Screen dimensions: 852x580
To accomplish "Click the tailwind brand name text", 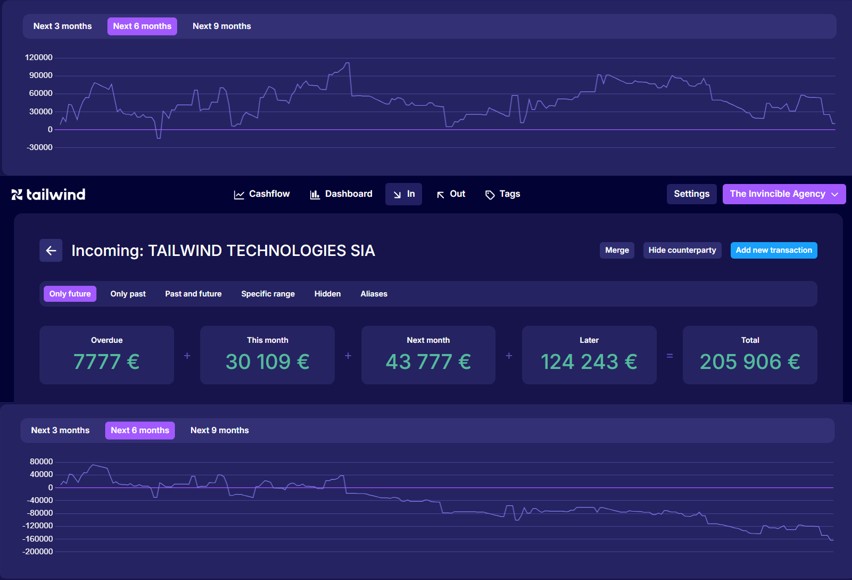I will pyautogui.click(x=55, y=195).
